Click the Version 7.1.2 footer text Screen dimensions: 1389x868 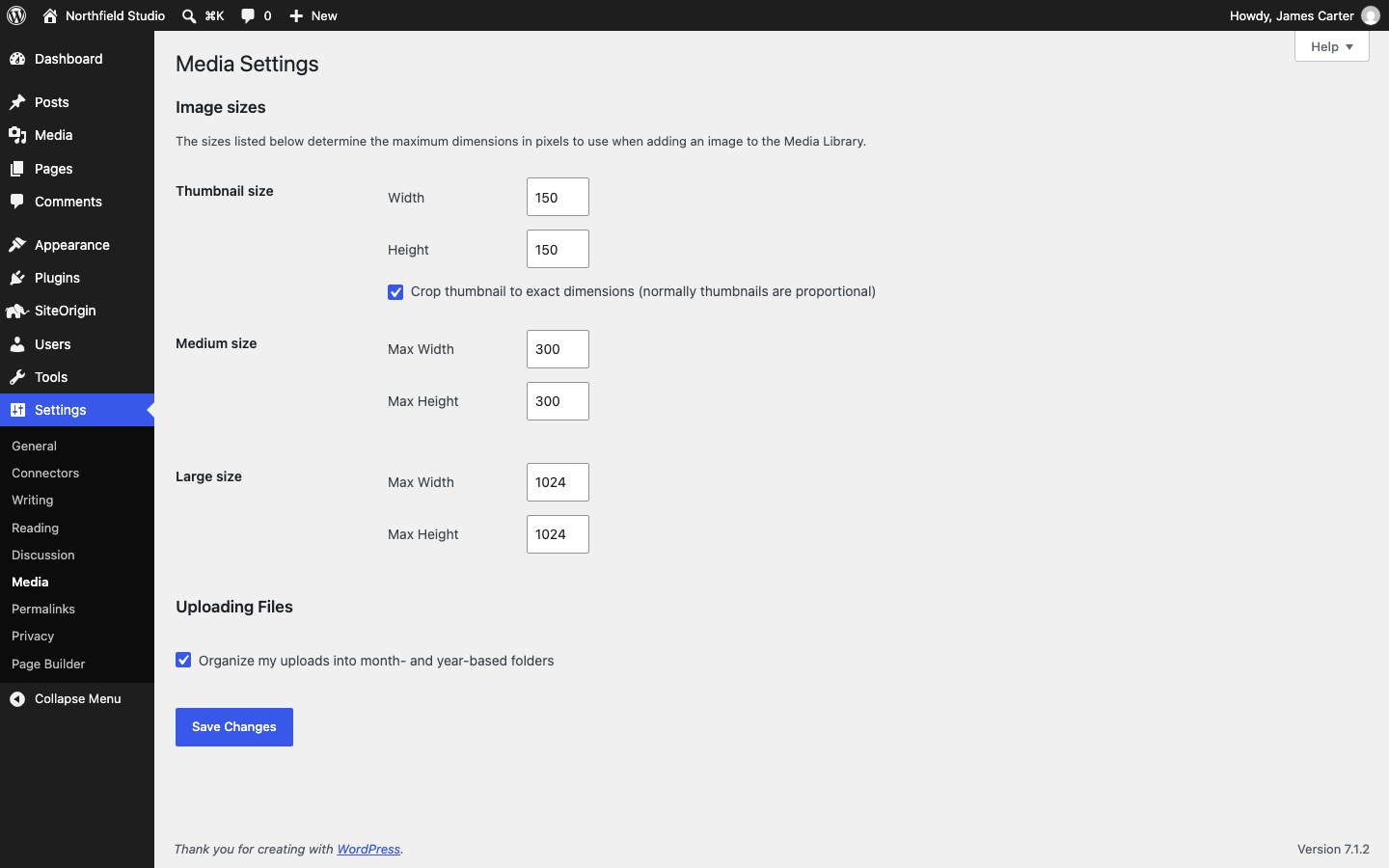pos(1333,850)
